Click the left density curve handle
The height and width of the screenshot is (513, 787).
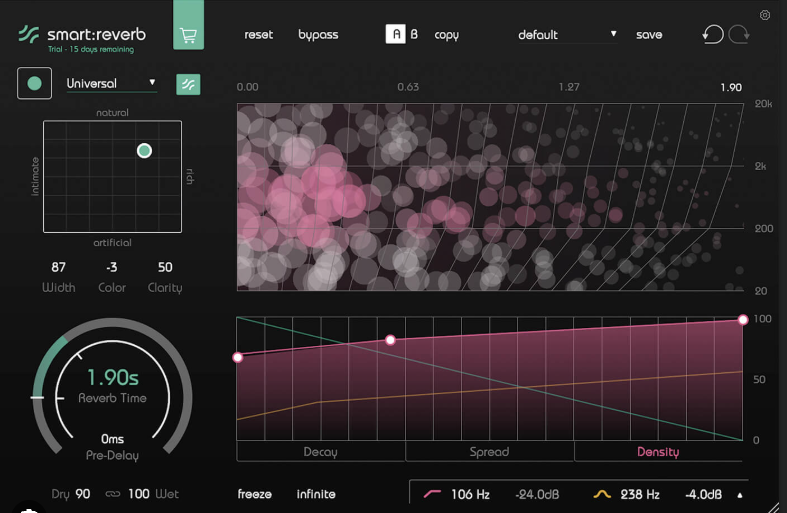click(x=238, y=357)
